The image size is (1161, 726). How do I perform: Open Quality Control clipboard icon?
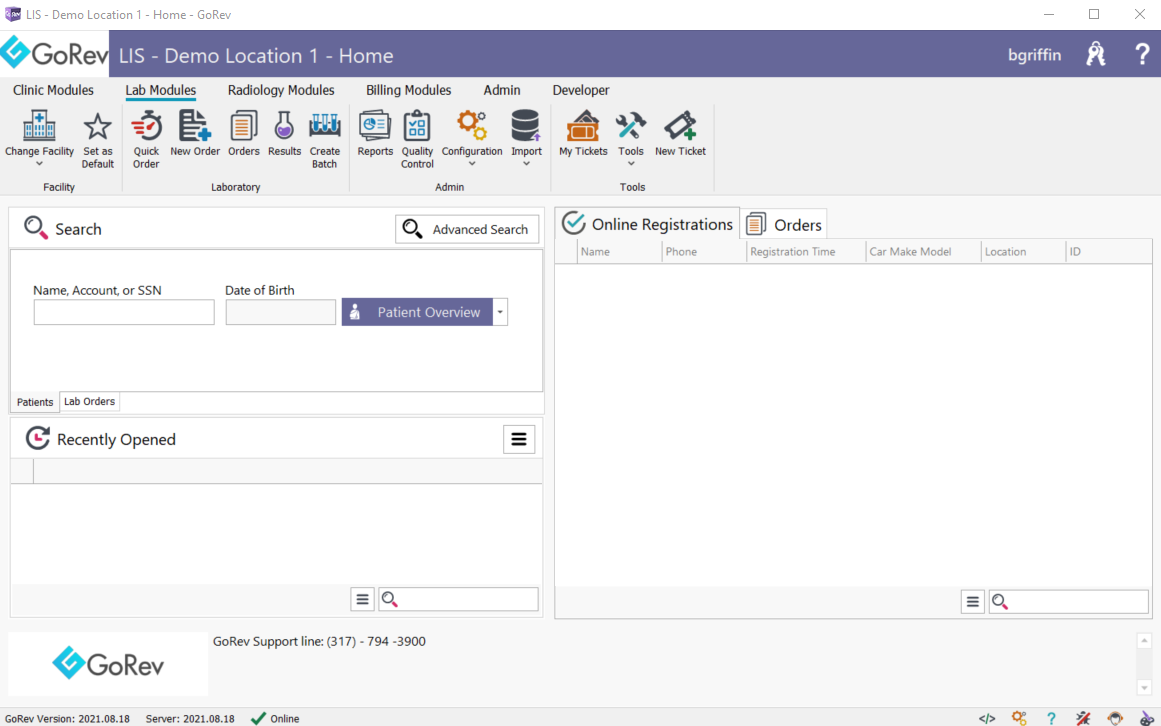(417, 127)
